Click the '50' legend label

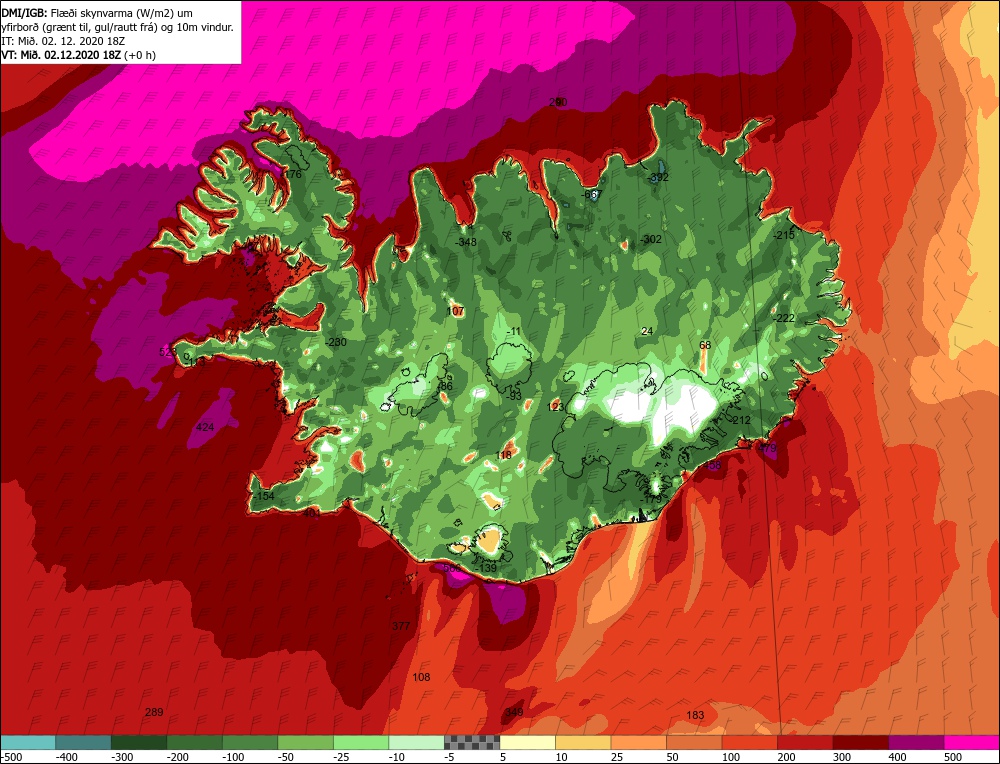tap(674, 757)
